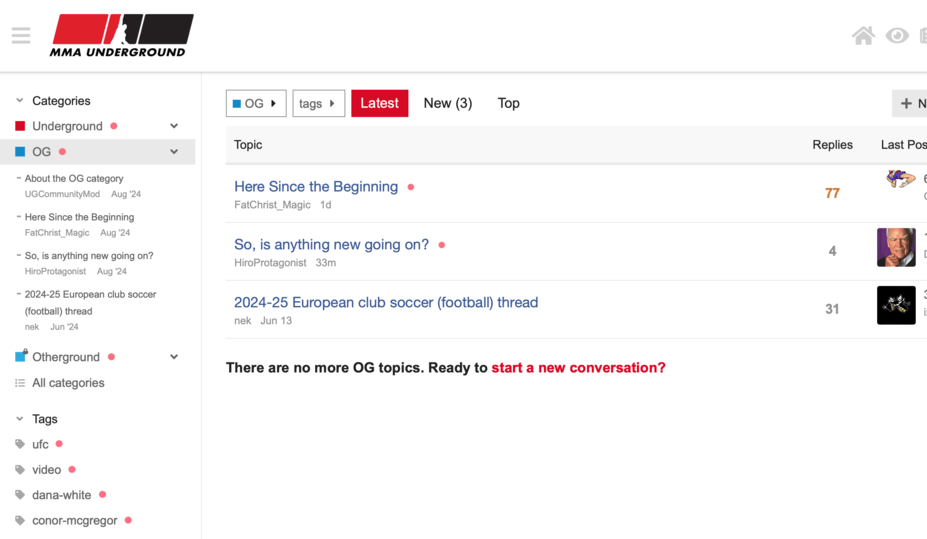The height and width of the screenshot is (539, 927).
Task: Open the OG category dropdown filter
Action: point(256,103)
